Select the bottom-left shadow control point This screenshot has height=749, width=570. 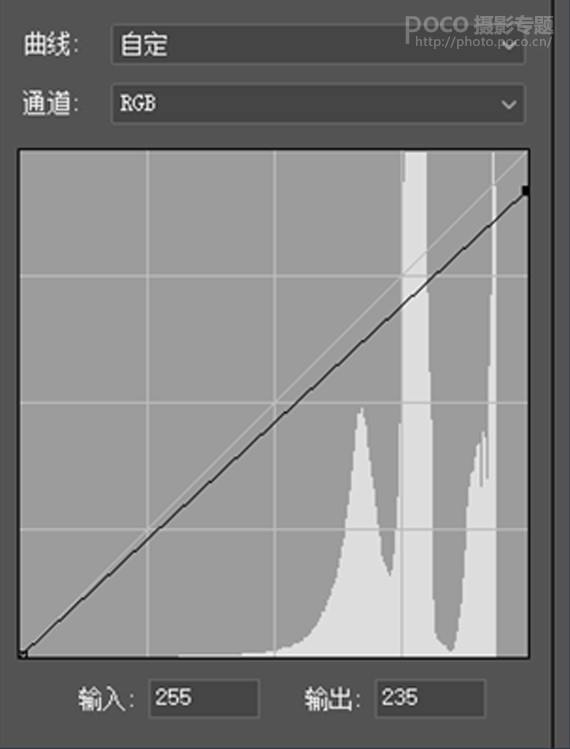click(22, 654)
